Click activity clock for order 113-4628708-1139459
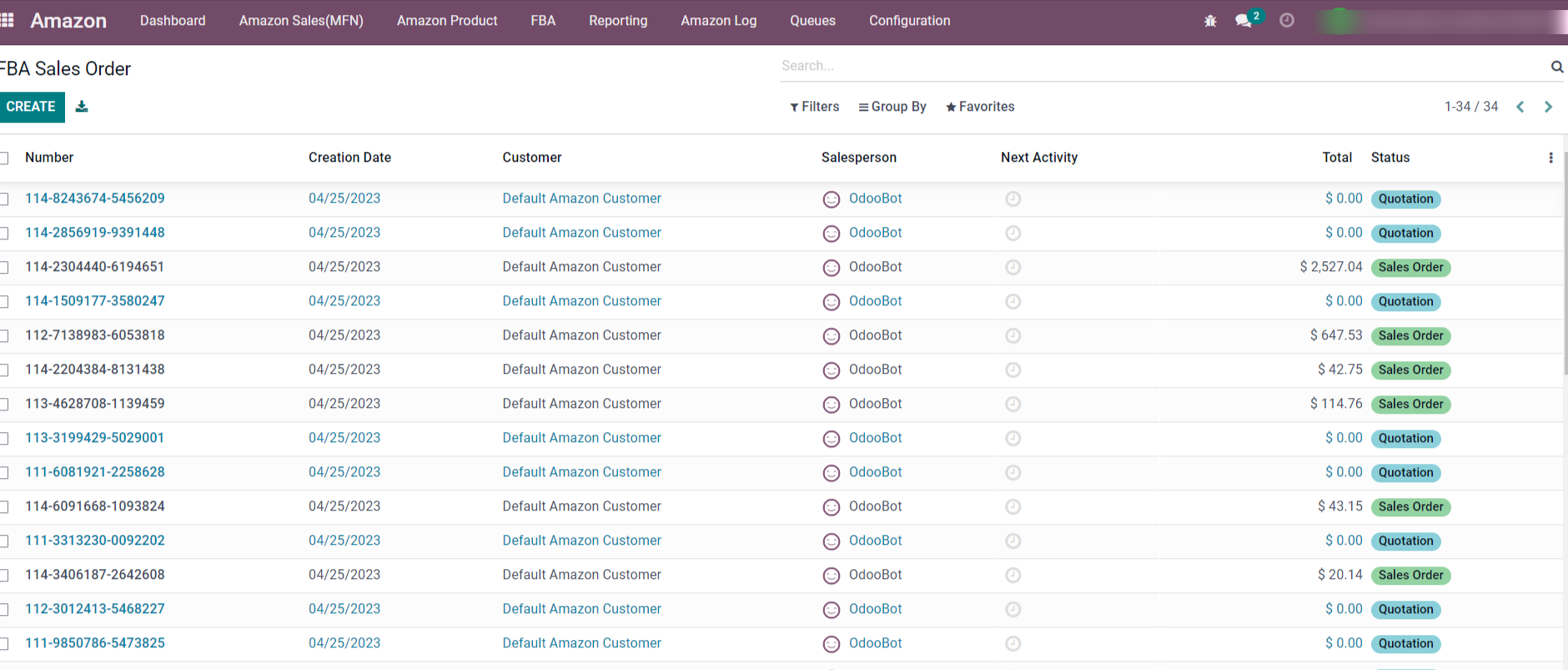 (x=1013, y=404)
